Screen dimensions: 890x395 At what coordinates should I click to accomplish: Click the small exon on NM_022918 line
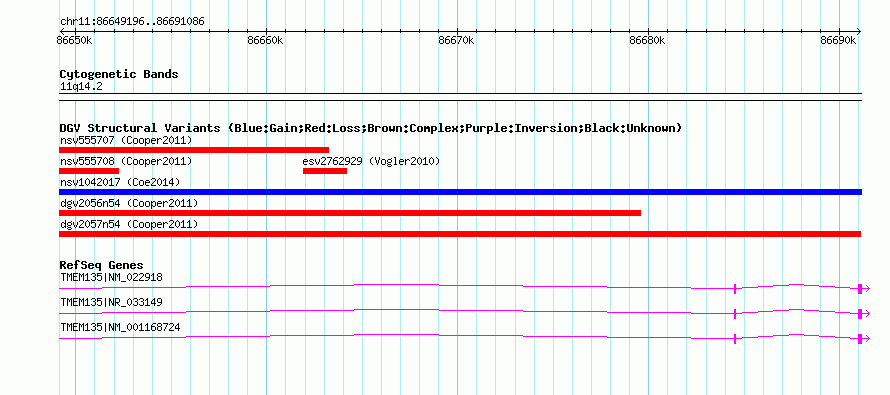(735, 288)
